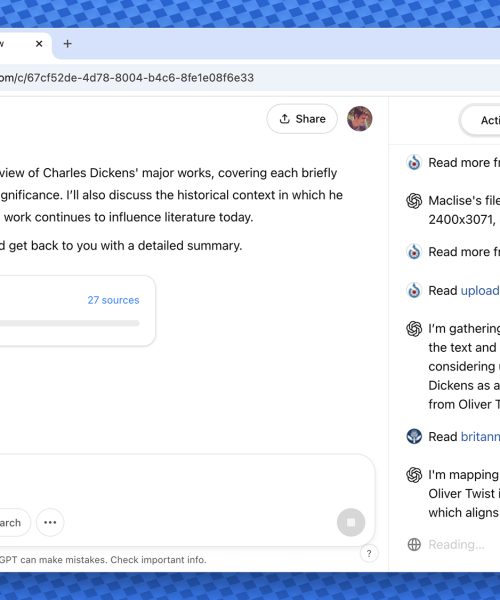Click the globe icon beside Reading…
The width and height of the screenshot is (500, 600).
[x=414, y=545]
